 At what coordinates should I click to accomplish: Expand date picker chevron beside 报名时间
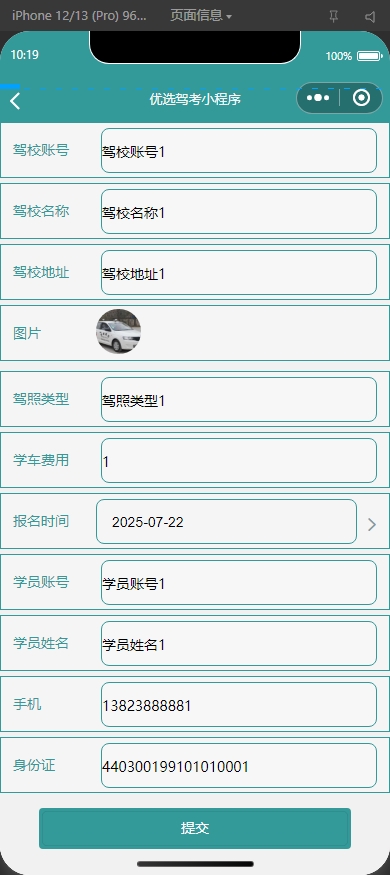click(372, 524)
